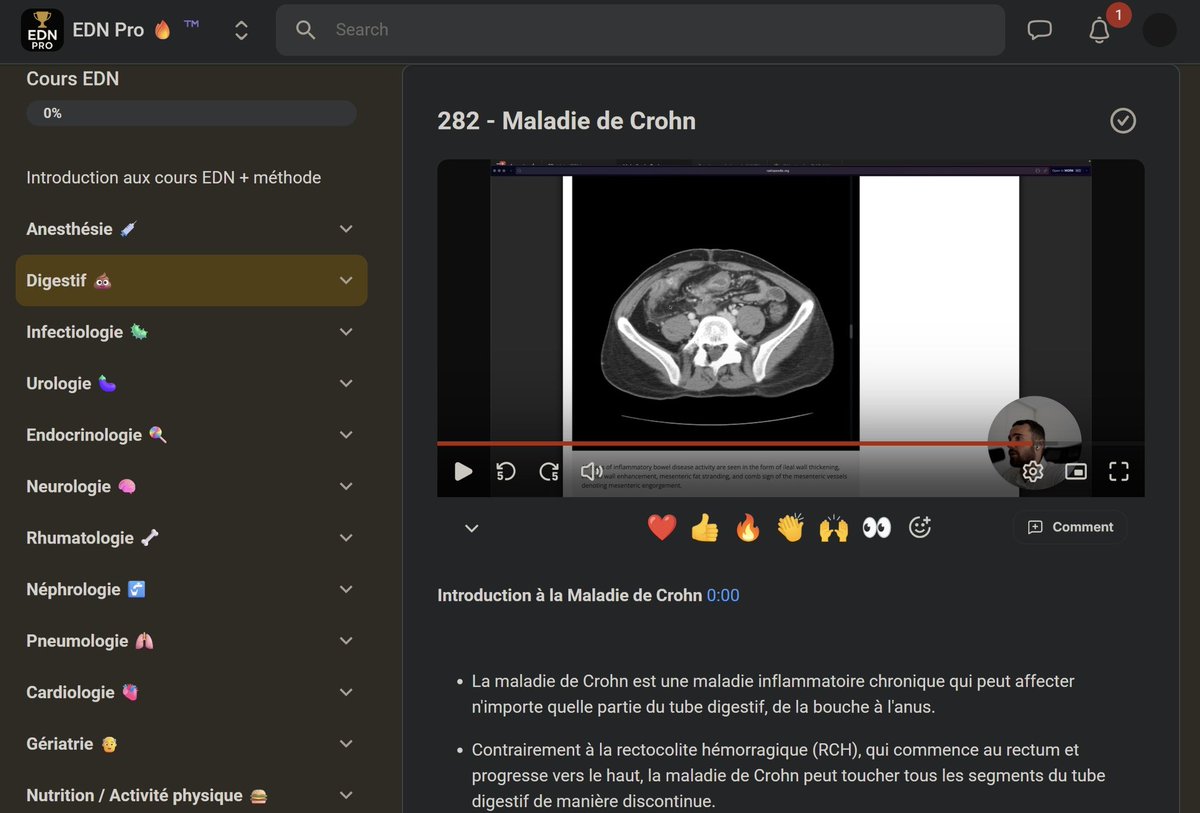
Task: Switch the video to fullscreen
Action: 1118,471
